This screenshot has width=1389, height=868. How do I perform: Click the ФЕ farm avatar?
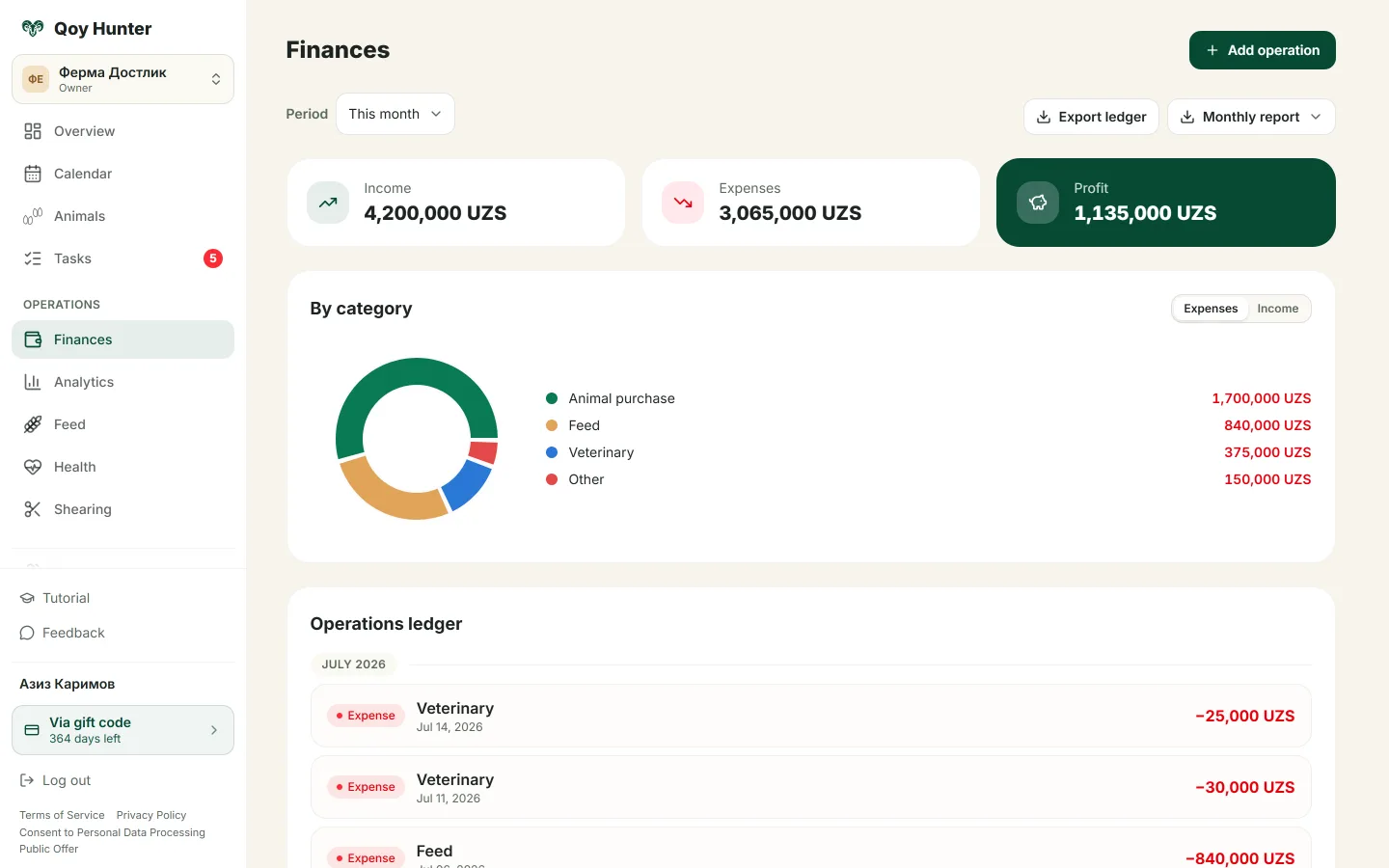(36, 79)
